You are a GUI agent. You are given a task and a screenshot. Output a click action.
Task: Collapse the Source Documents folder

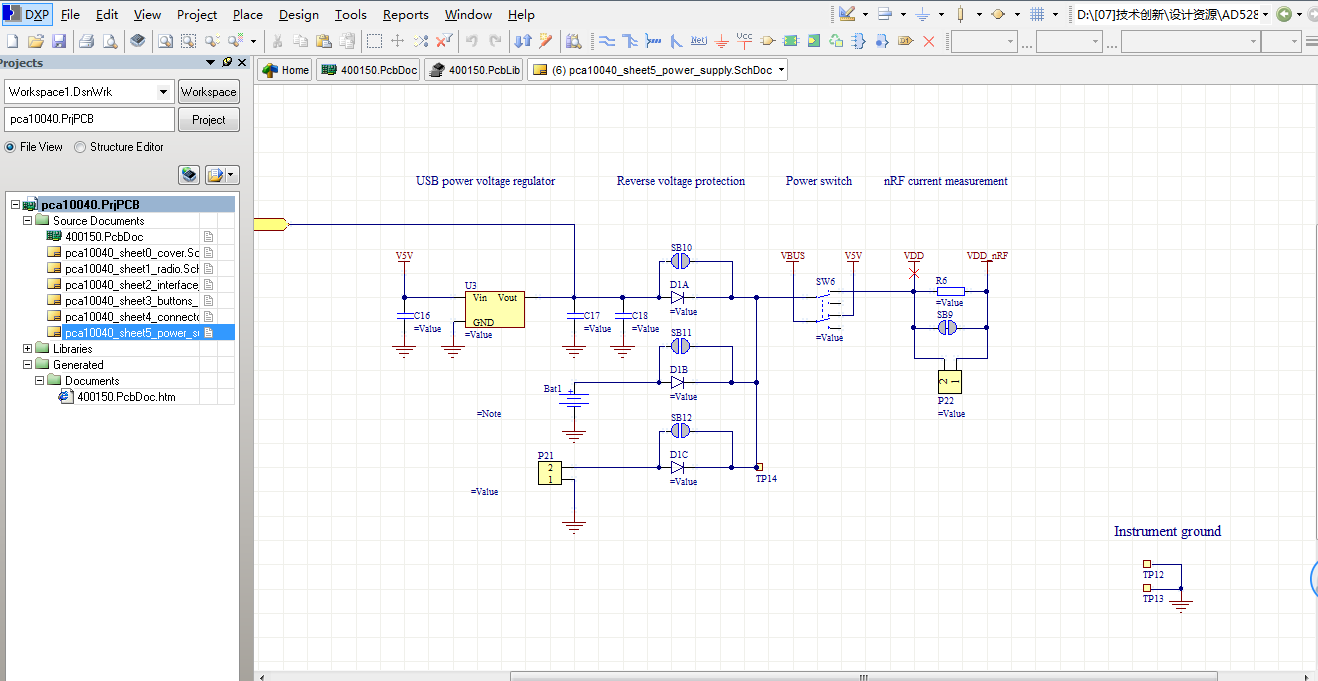28,221
